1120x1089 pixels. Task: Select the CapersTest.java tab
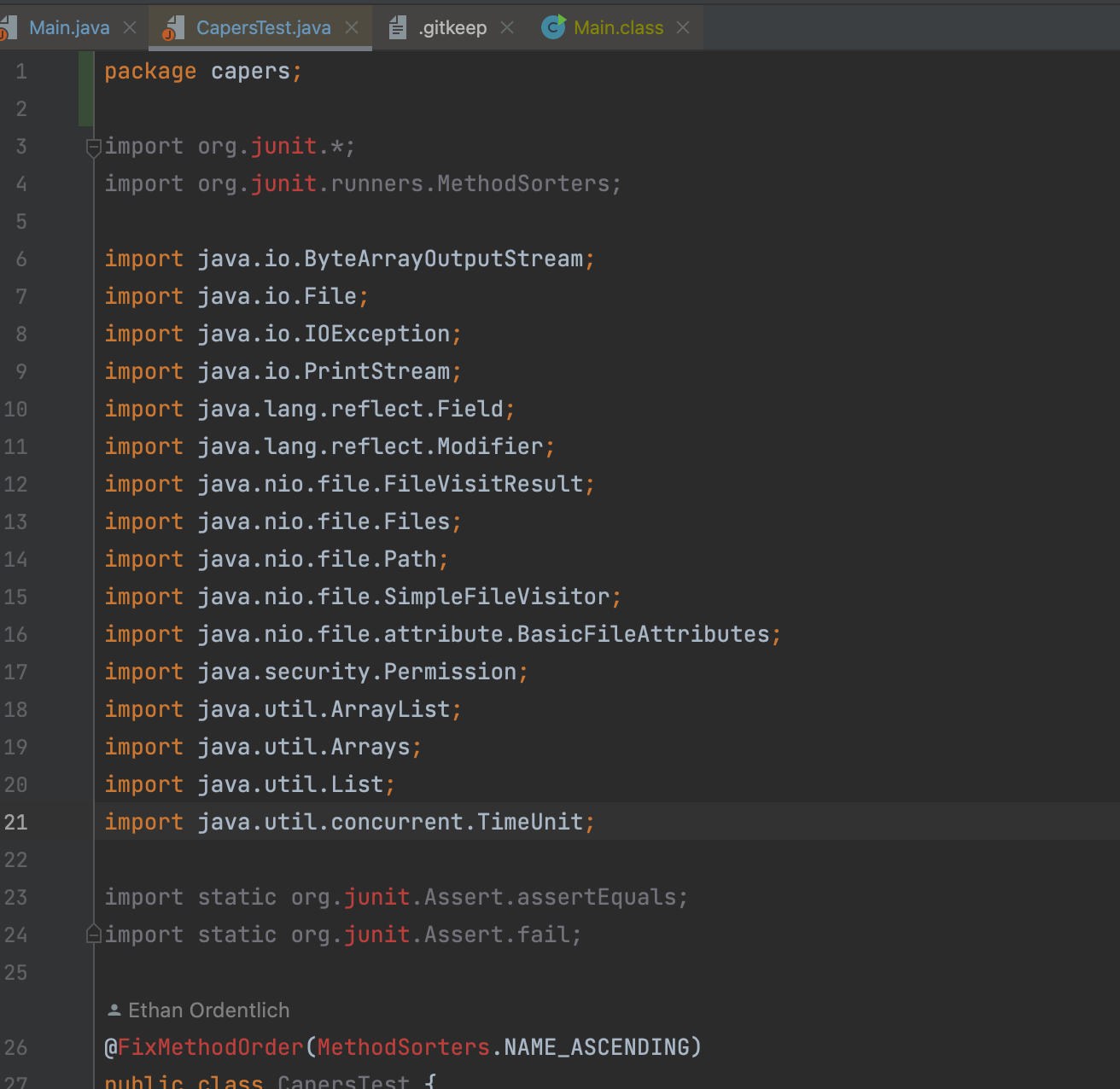263,28
